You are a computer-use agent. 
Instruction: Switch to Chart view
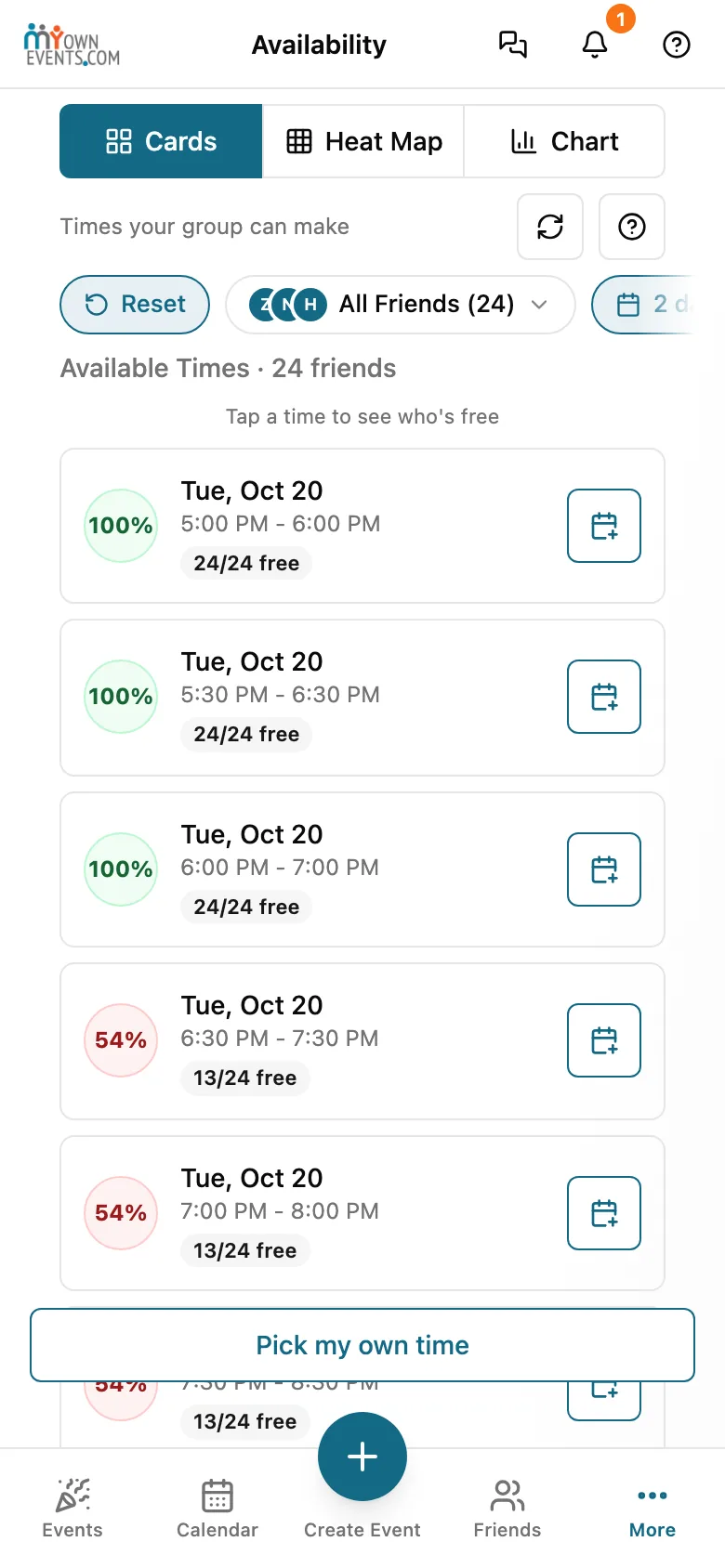(564, 141)
